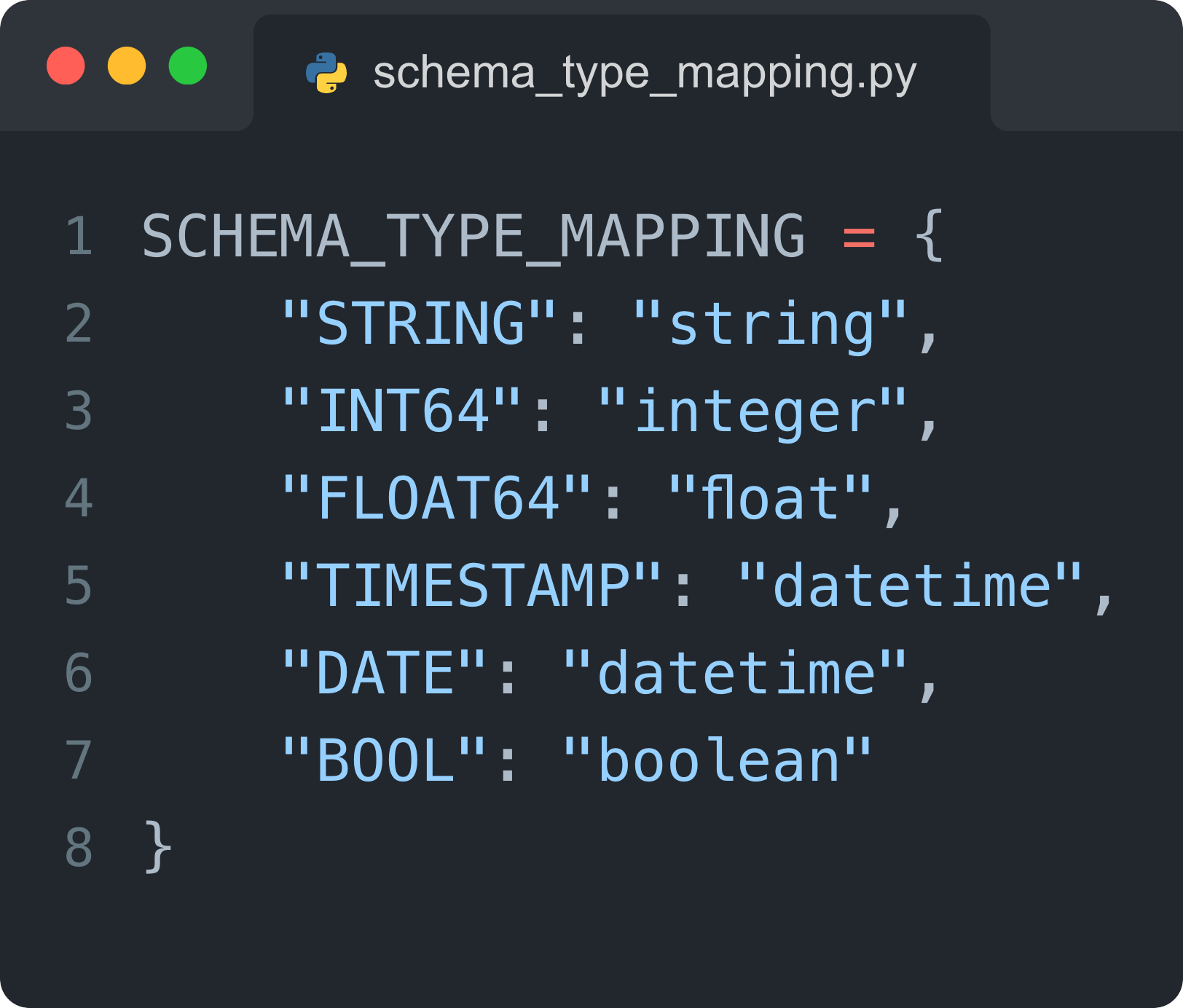This screenshot has height=1008, width=1183.
Task: Click the "DATE" dictionary key
Action: [385, 673]
